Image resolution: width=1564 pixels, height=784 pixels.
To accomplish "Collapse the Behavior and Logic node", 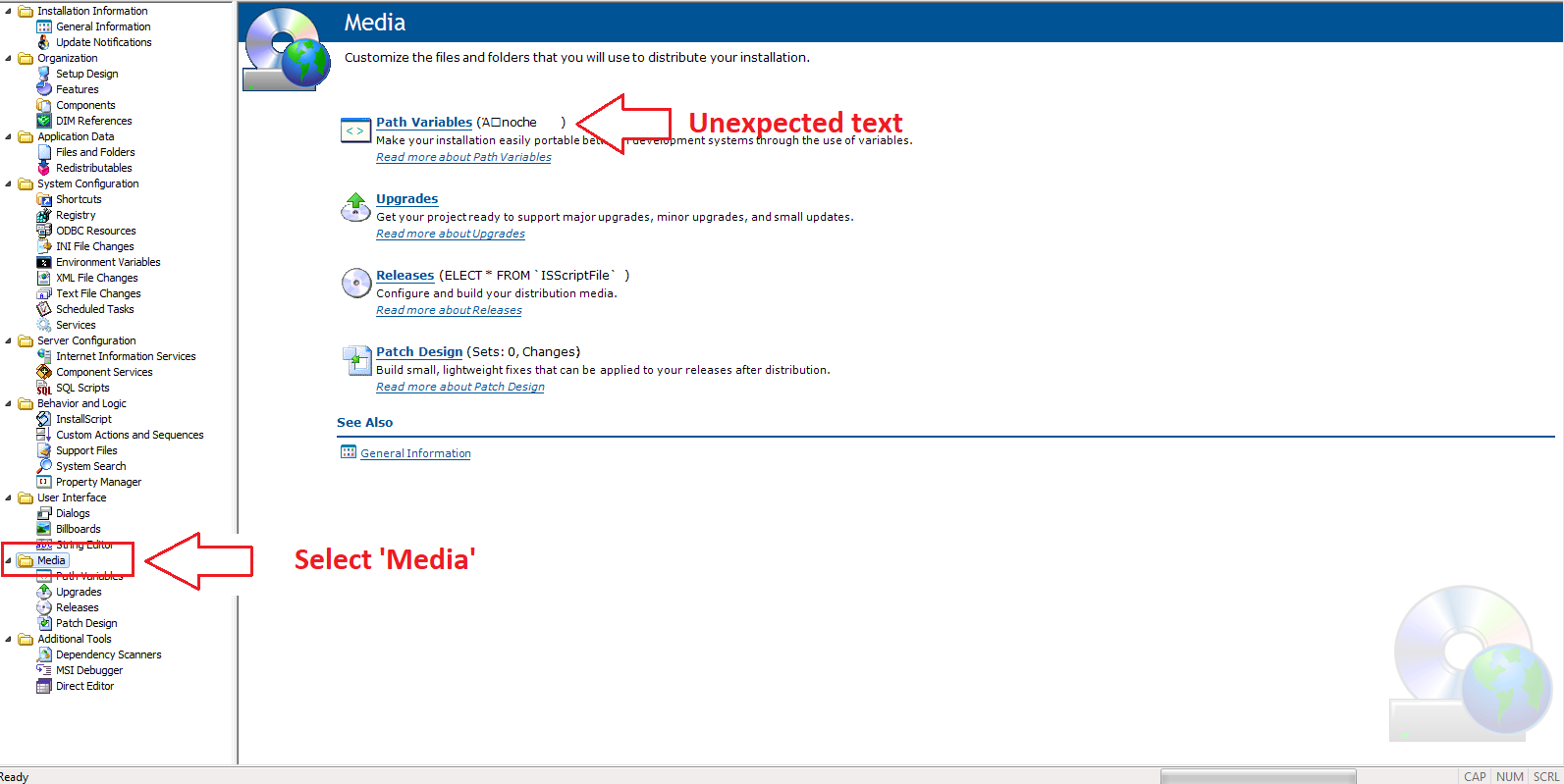I will [9, 403].
